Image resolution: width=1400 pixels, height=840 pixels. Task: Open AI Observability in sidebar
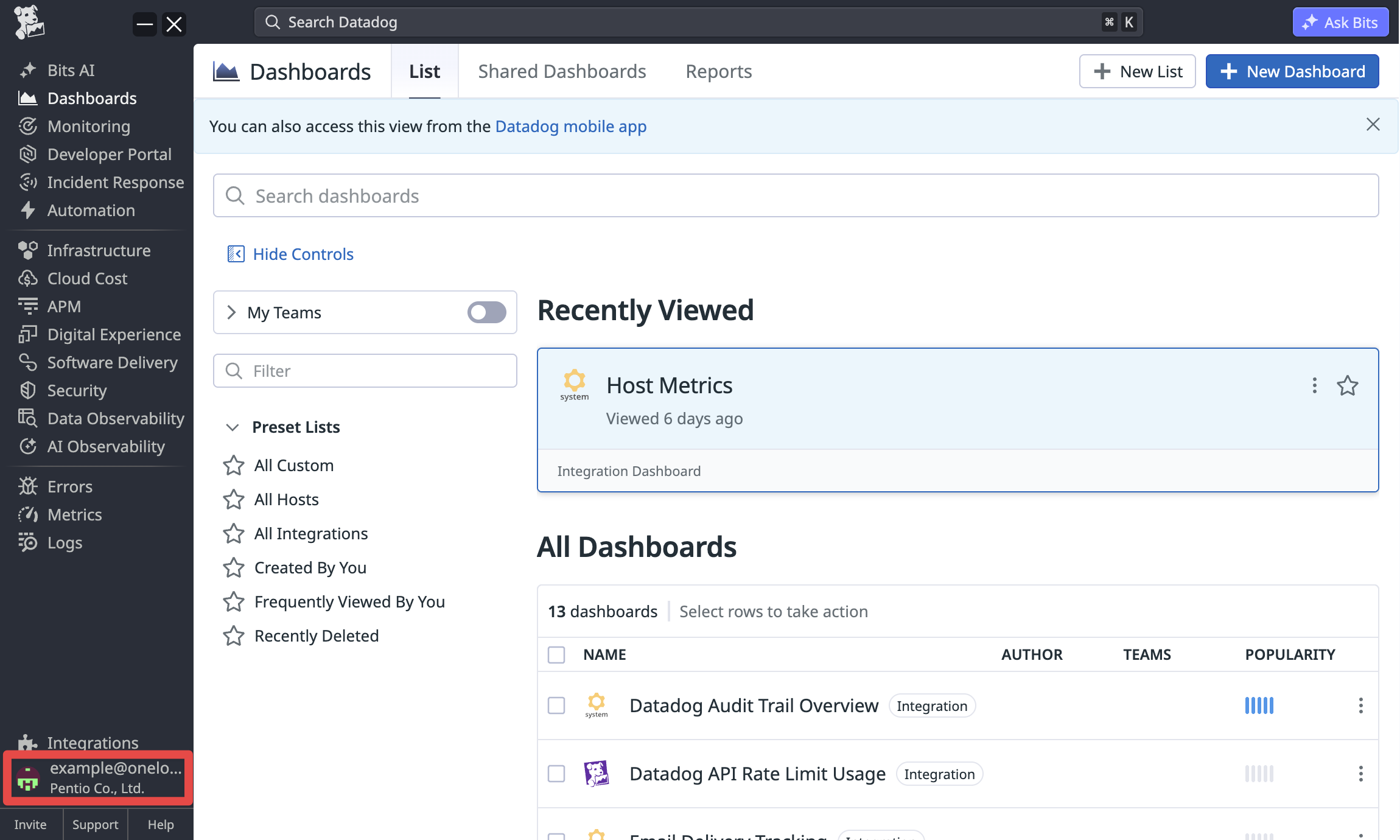[x=91, y=446]
